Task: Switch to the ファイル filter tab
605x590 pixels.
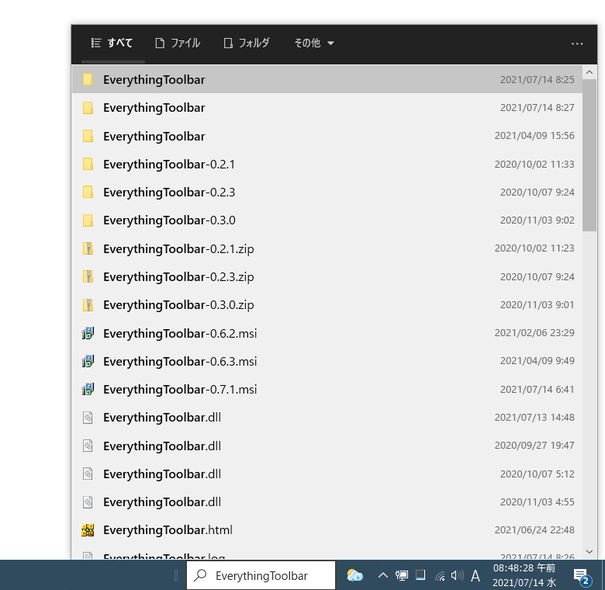Action: (x=178, y=43)
